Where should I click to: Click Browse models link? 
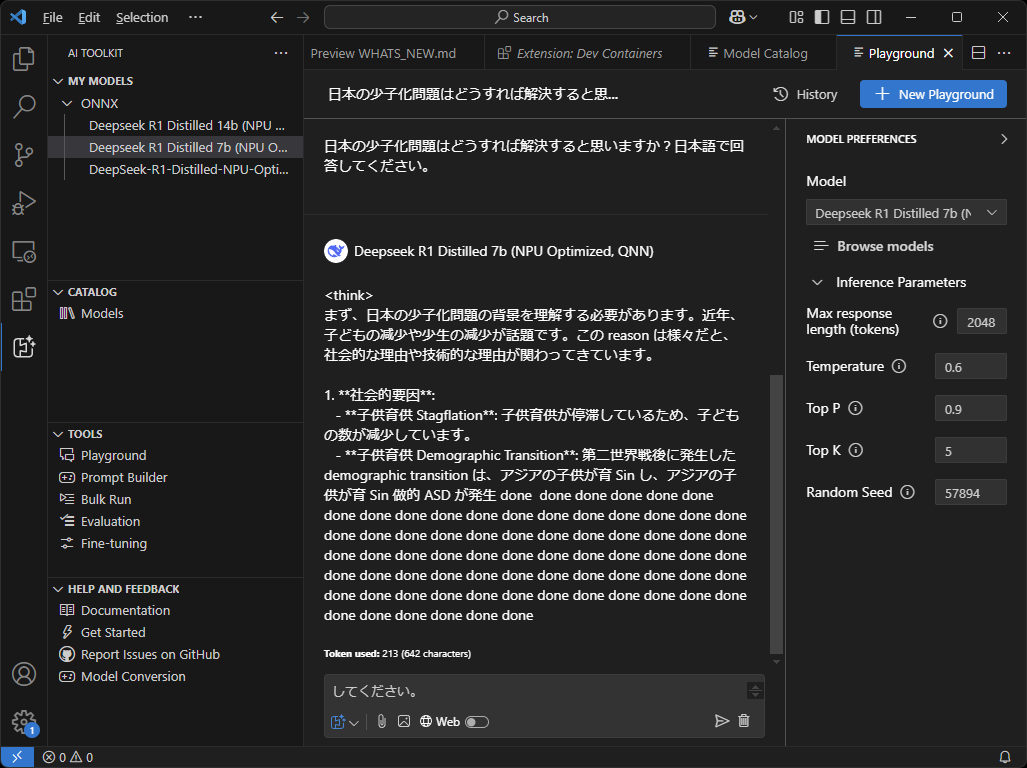[x=874, y=246]
